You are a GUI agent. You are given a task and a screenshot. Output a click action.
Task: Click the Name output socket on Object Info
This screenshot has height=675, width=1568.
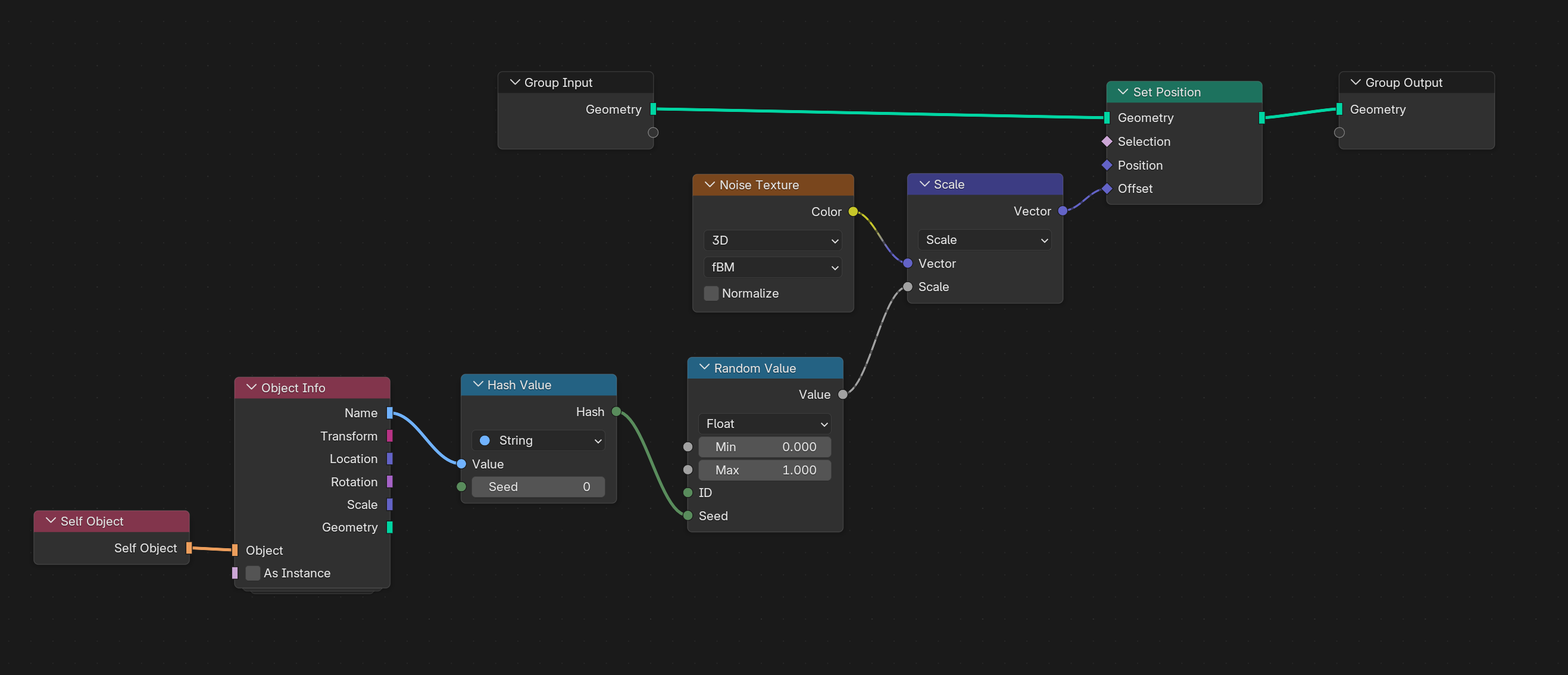(389, 413)
